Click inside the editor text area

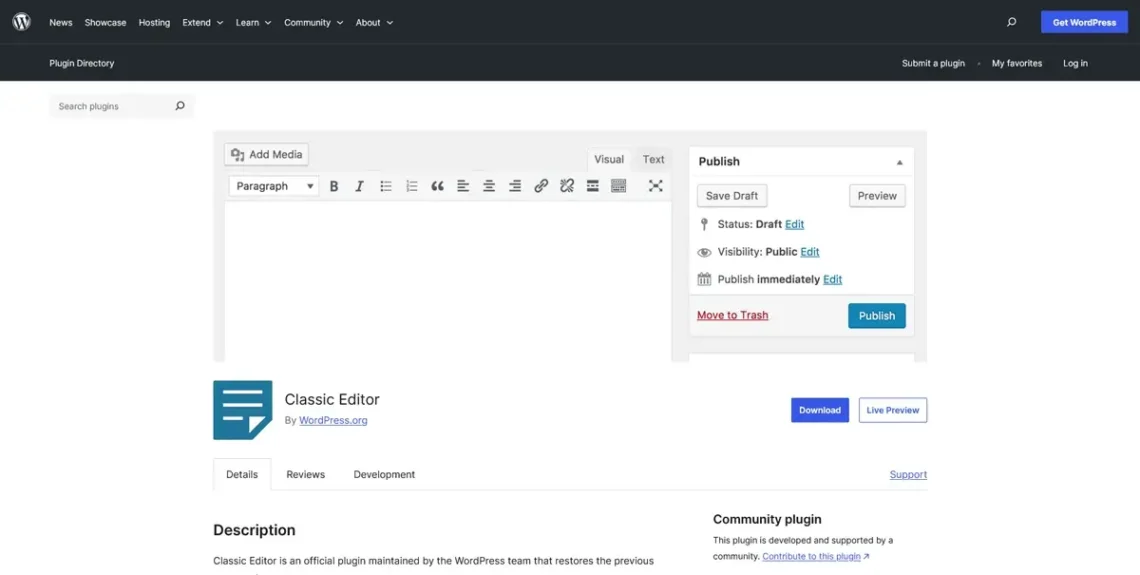point(448,281)
